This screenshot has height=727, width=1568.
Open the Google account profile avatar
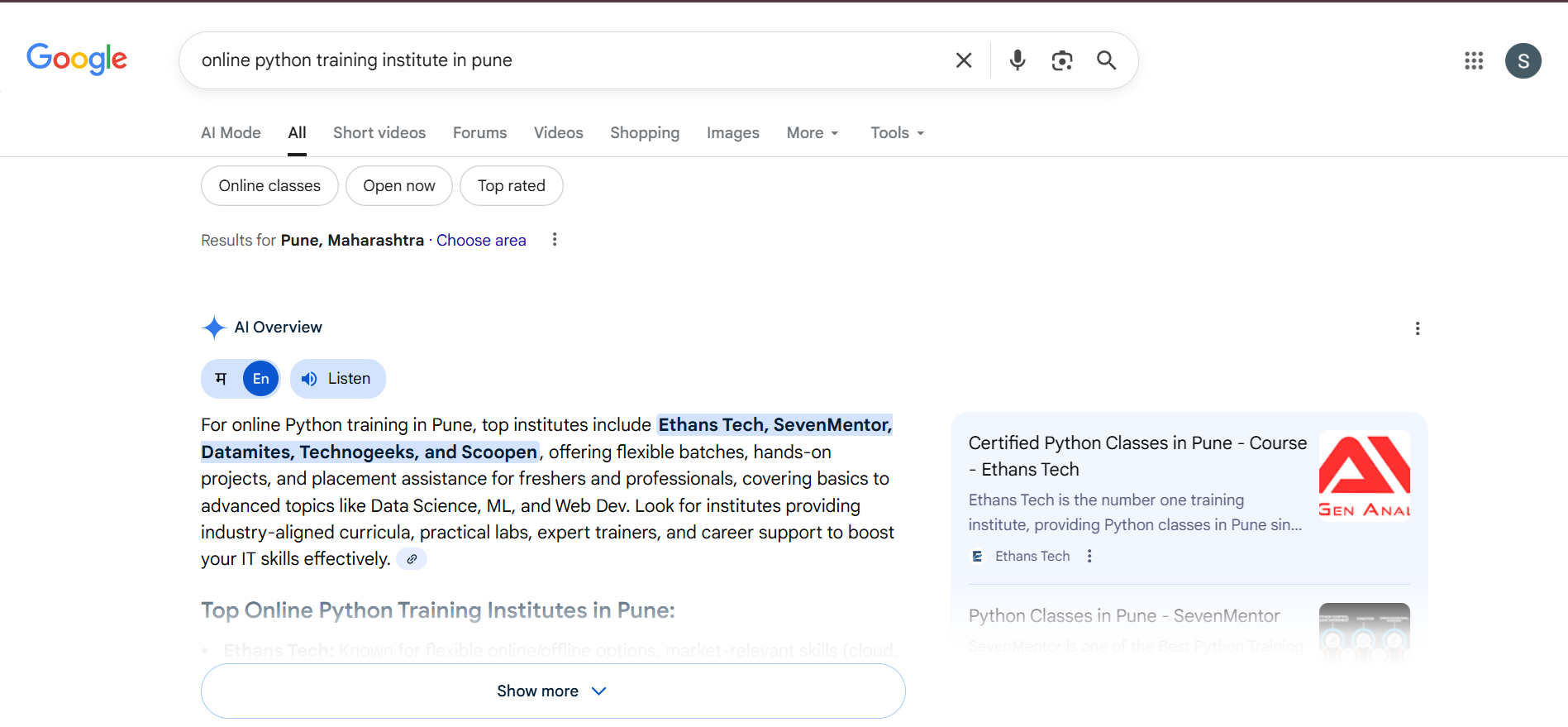(1523, 61)
